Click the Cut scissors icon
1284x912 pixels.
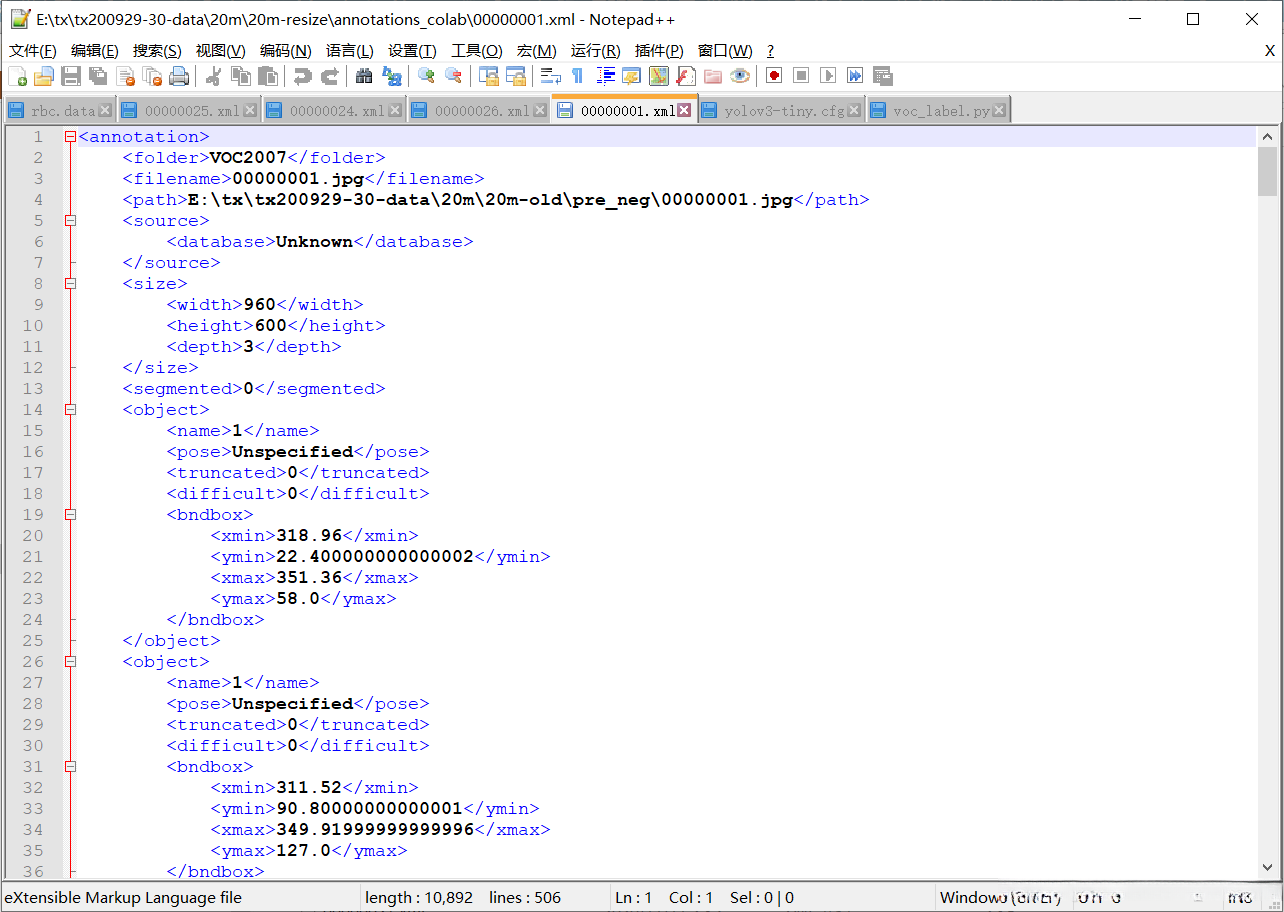213,76
